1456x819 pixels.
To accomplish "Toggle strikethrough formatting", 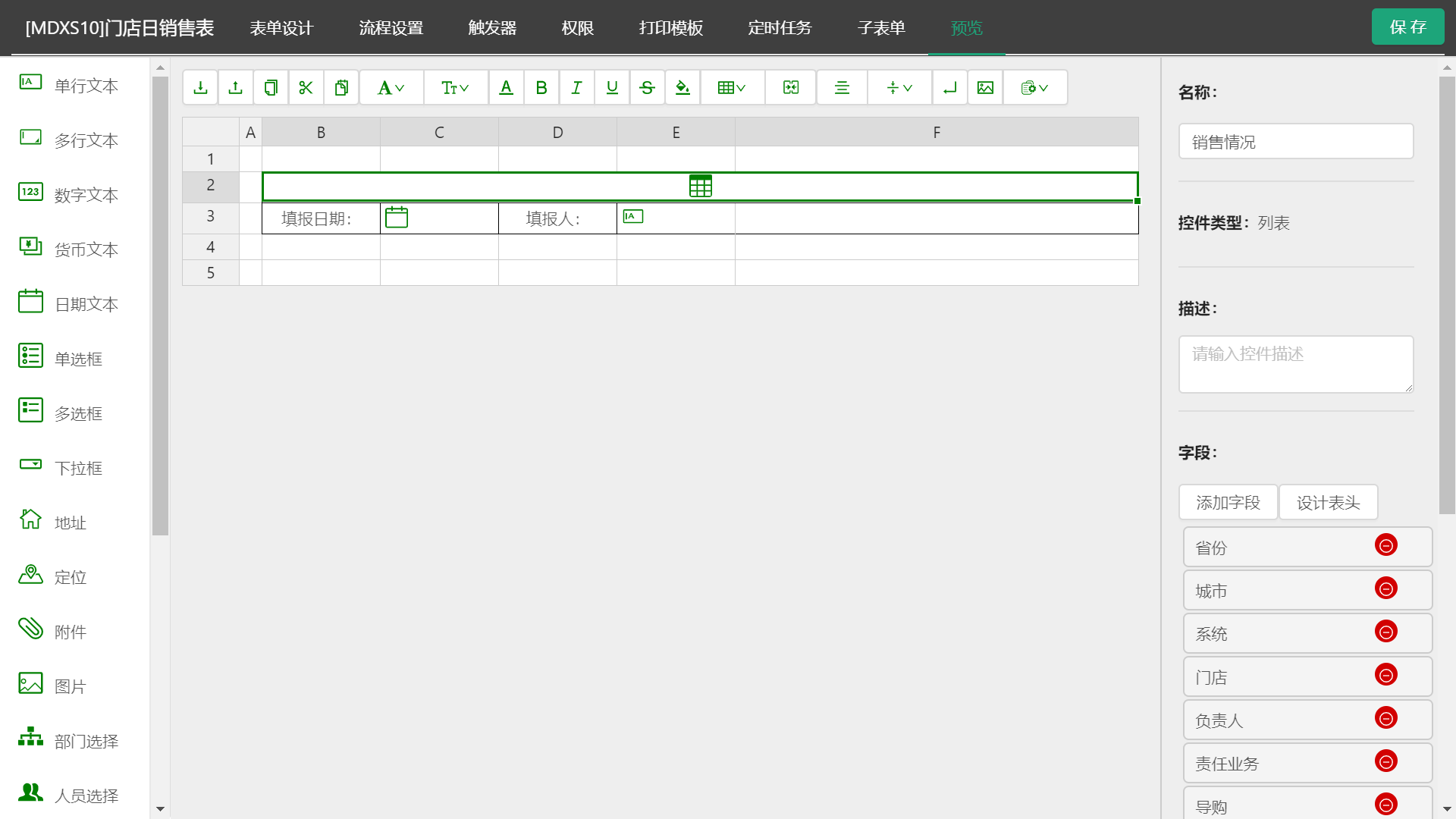I will click(x=647, y=88).
